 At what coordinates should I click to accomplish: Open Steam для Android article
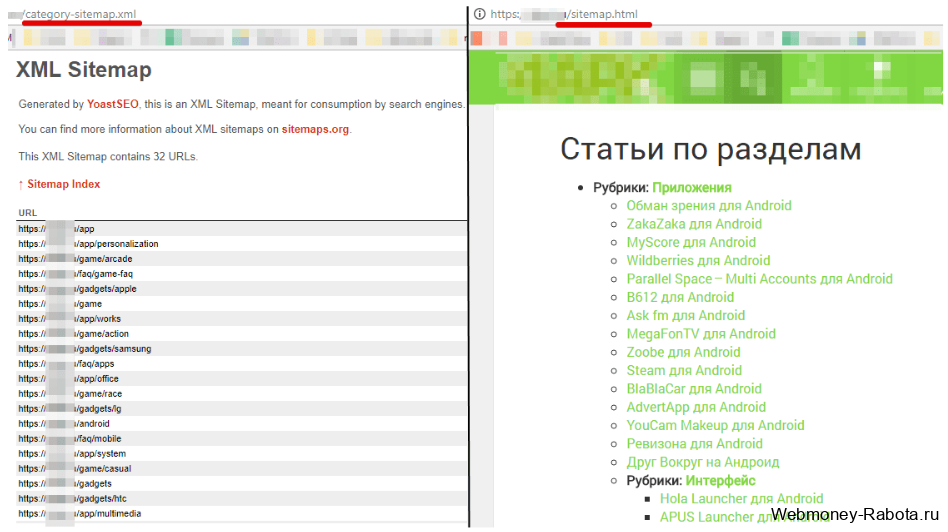[x=684, y=371]
